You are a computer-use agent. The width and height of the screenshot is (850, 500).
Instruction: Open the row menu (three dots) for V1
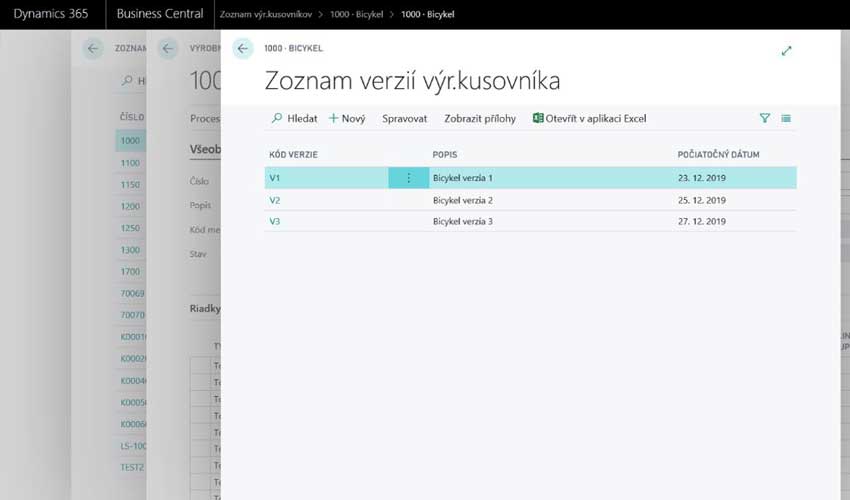pyautogui.click(x=409, y=178)
